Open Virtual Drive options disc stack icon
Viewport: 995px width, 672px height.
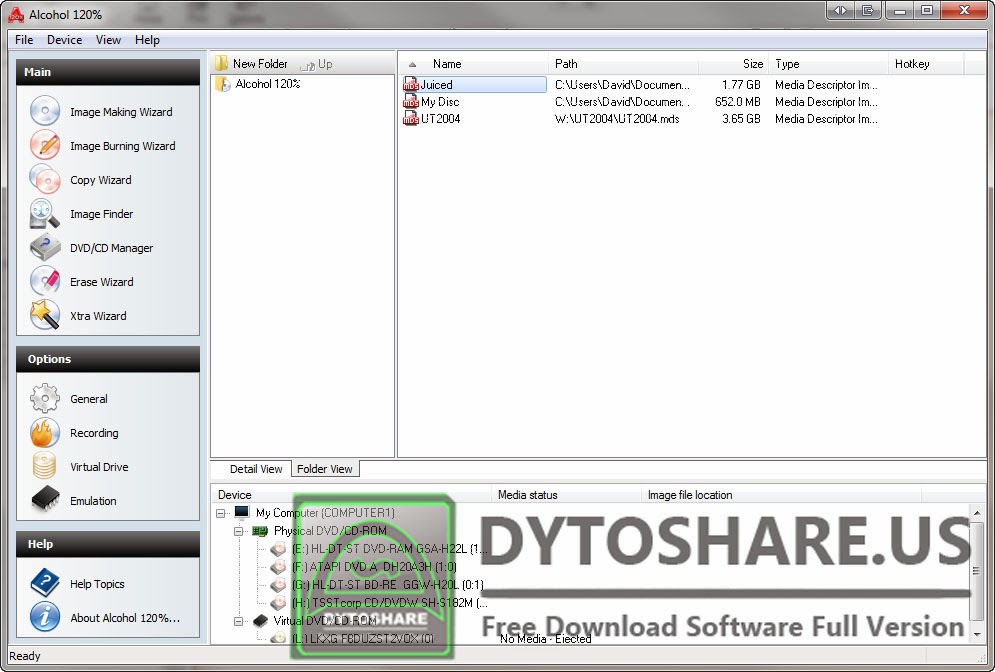click(x=45, y=466)
